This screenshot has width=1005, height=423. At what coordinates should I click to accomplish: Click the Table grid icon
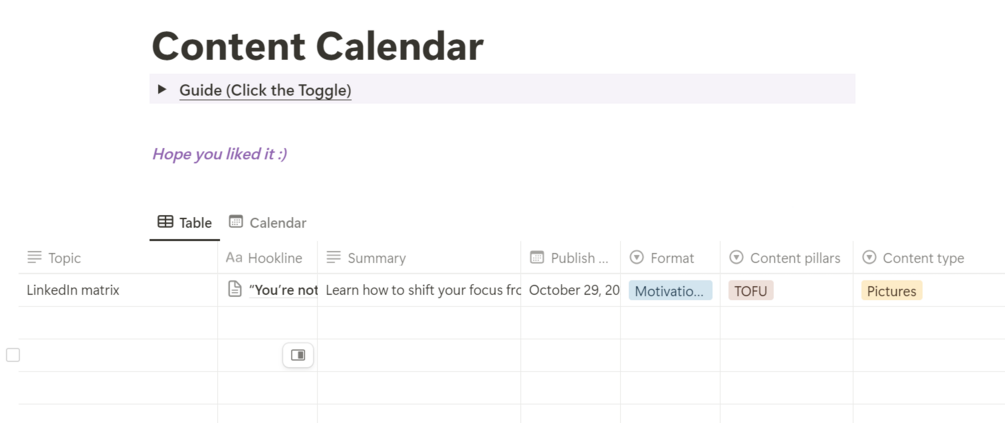[166, 222]
